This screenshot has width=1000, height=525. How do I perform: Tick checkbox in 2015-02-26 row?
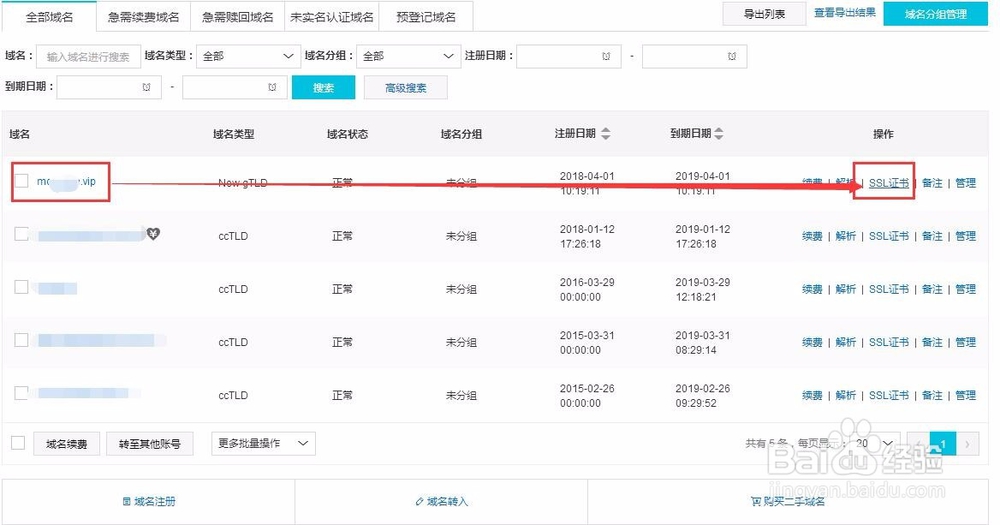pyautogui.click(x=22, y=393)
